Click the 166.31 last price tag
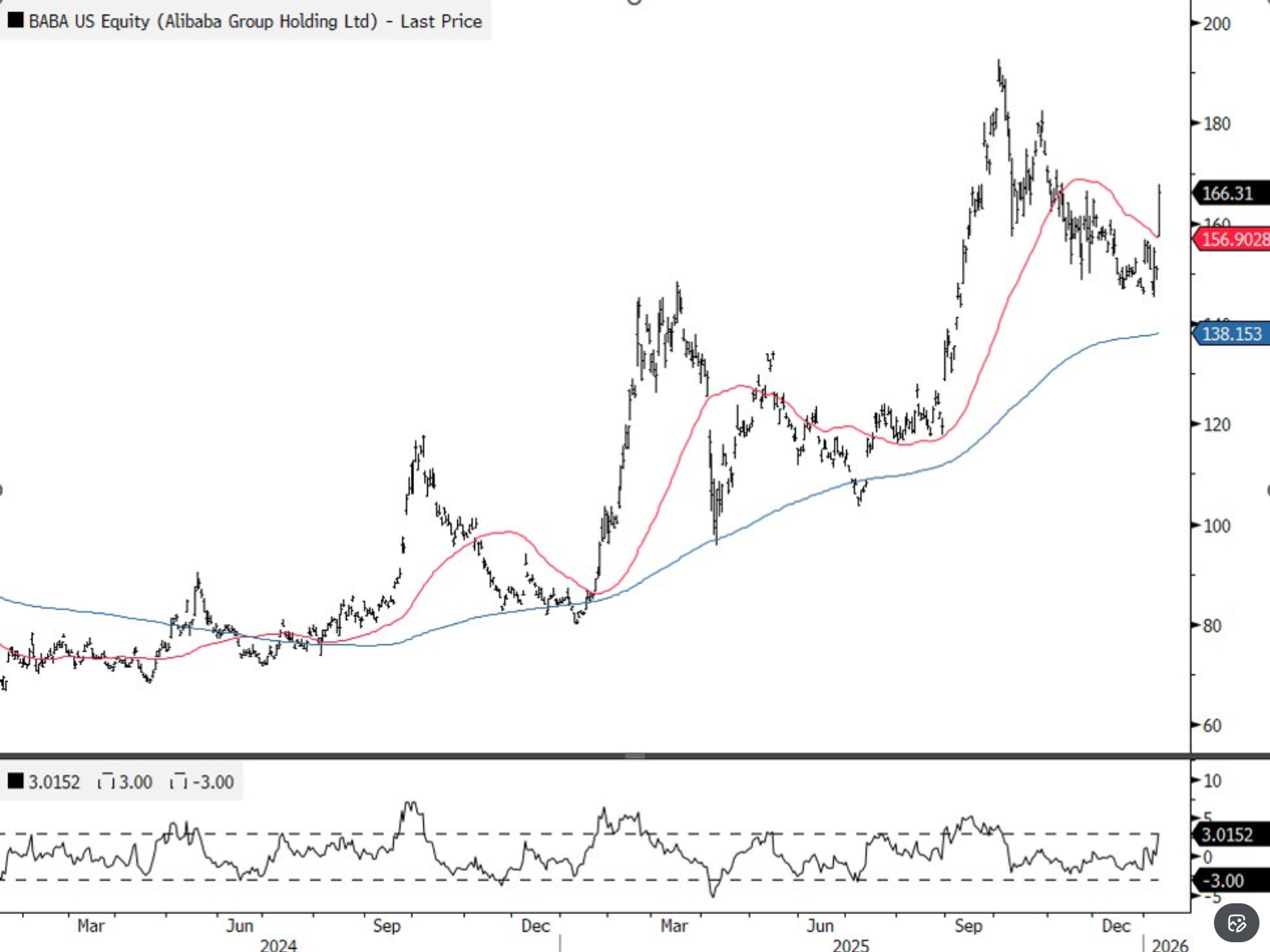Screen dimensions: 1270x952 point(1229,193)
